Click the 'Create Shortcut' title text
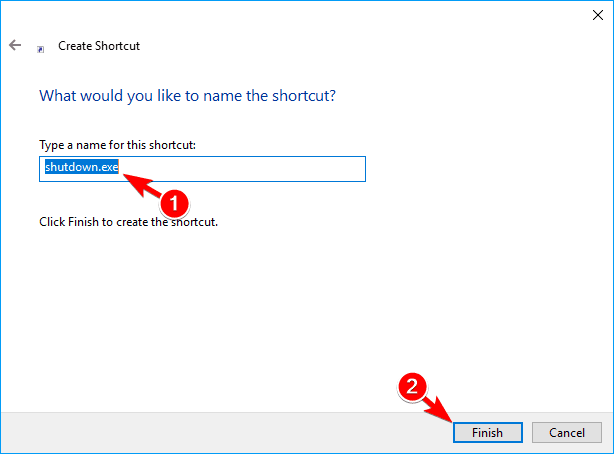The height and width of the screenshot is (454, 614). coord(99,46)
